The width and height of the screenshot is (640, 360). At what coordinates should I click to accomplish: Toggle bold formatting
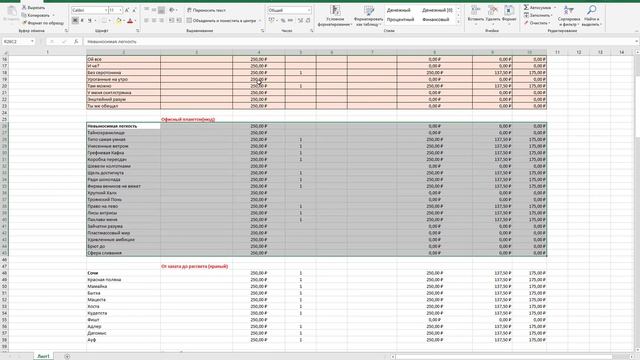click(x=75, y=20)
